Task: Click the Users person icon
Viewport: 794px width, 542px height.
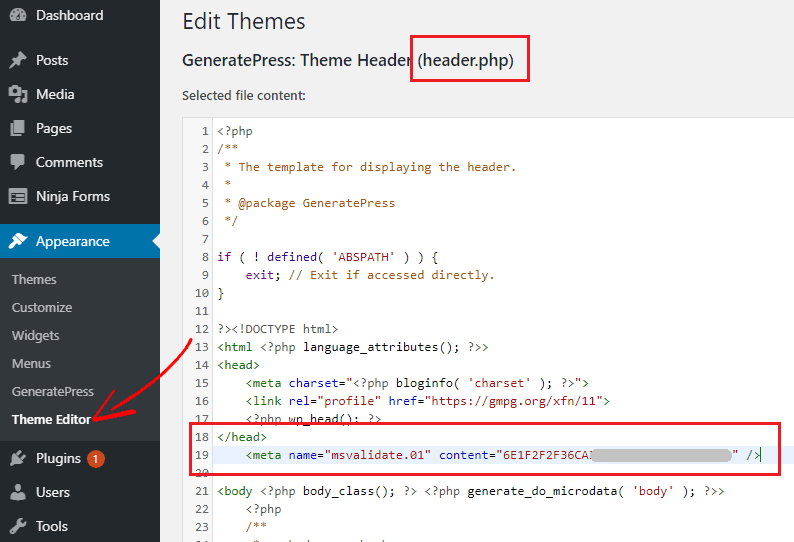Action: (18, 492)
